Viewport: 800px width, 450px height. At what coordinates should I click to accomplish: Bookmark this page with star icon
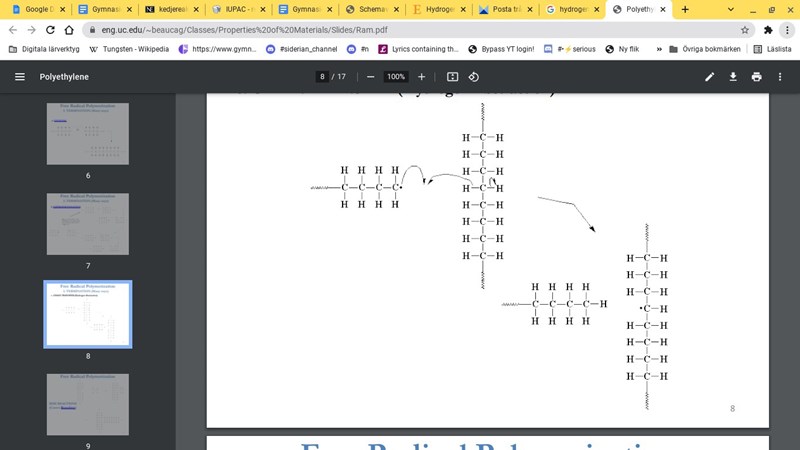tap(745, 30)
